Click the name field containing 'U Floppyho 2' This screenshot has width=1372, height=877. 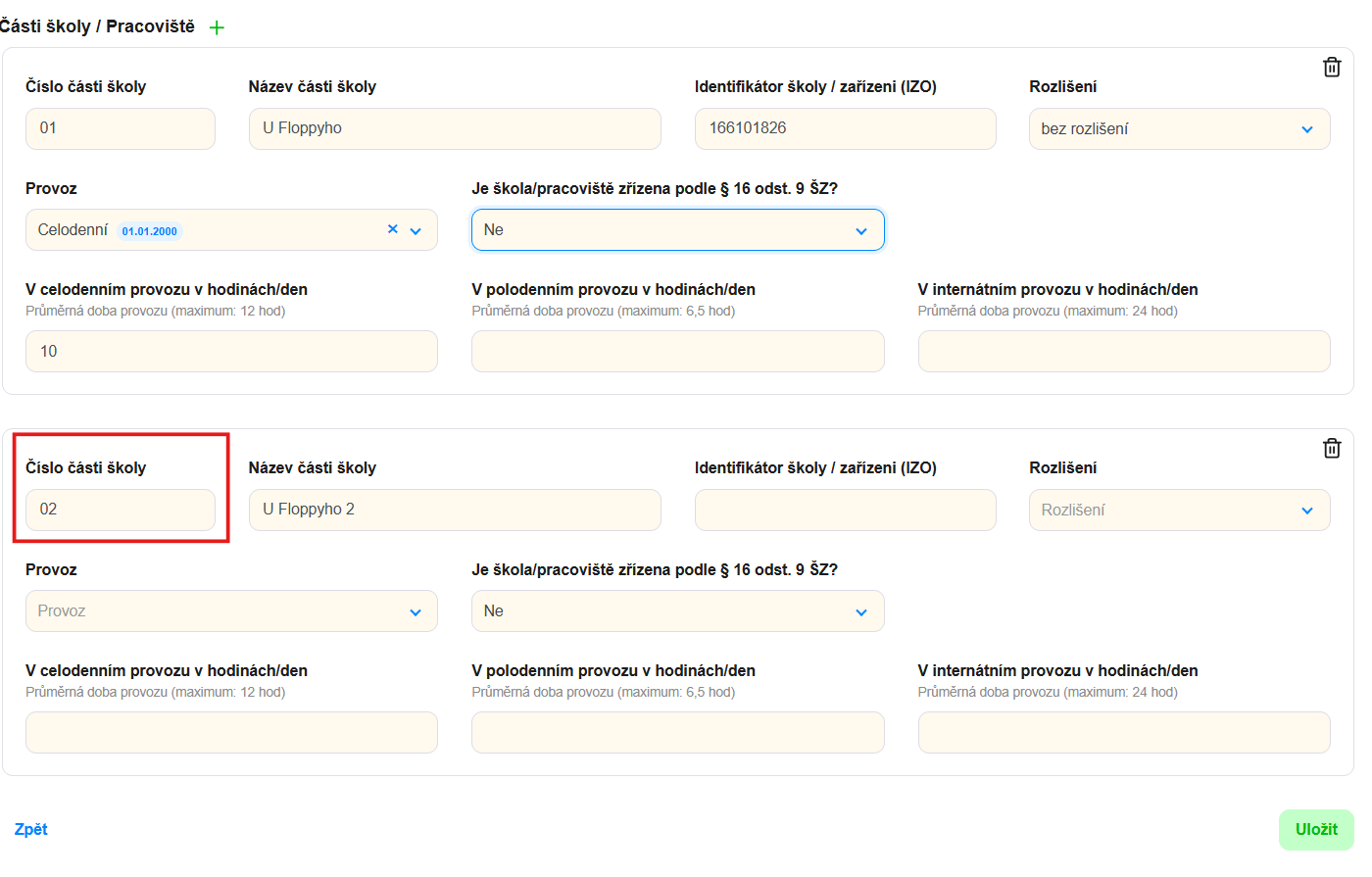(x=455, y=510)
